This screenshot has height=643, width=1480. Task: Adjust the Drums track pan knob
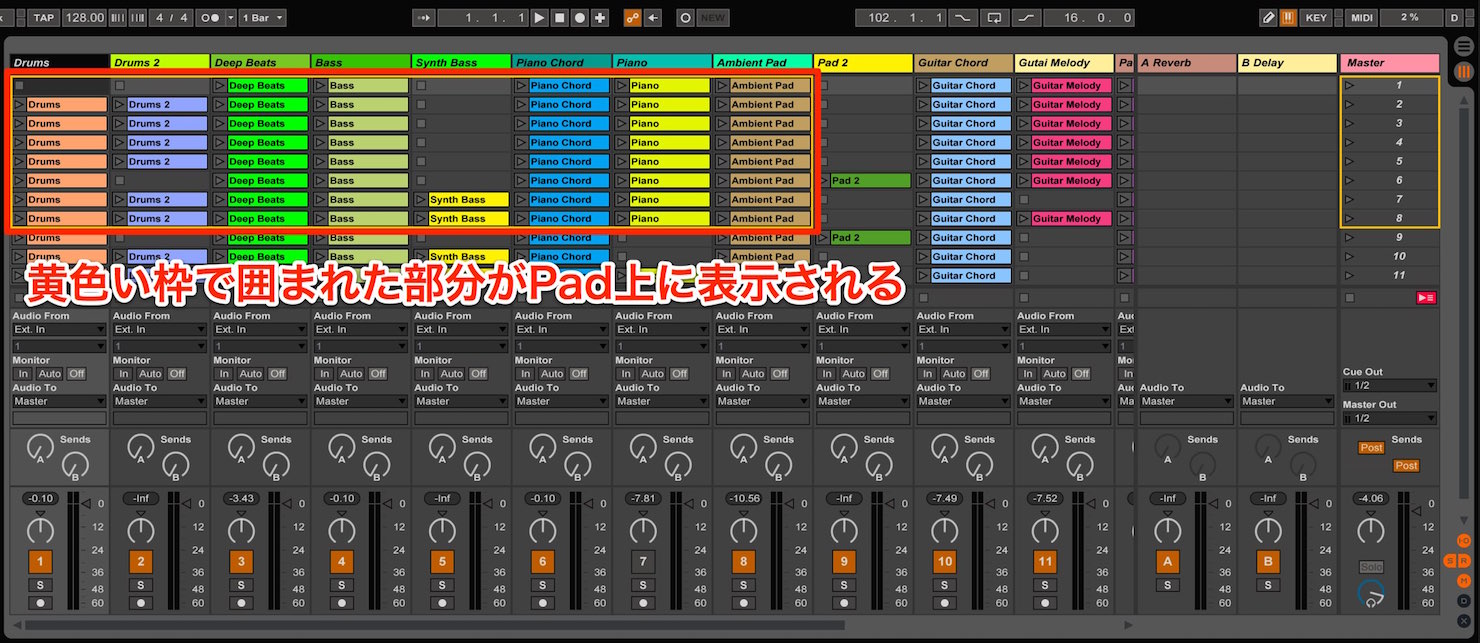click(40, 529)
